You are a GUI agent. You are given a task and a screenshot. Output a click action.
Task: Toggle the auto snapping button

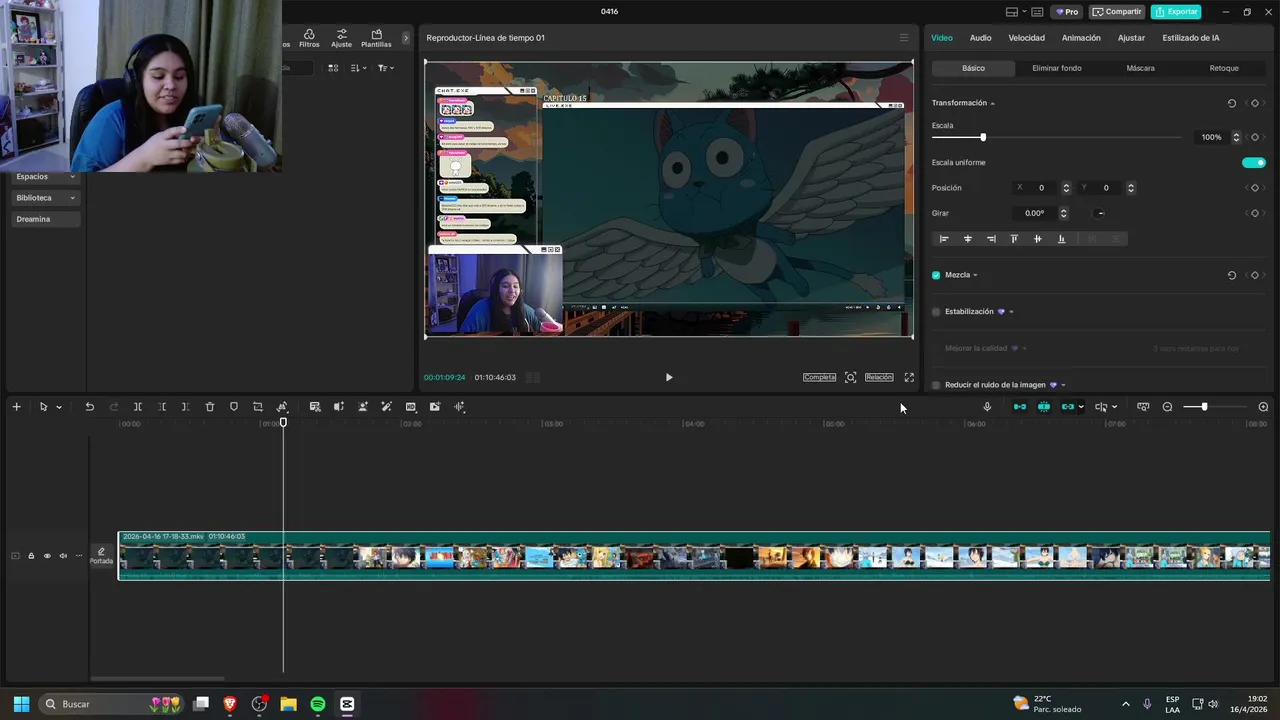pos(1044,407)
